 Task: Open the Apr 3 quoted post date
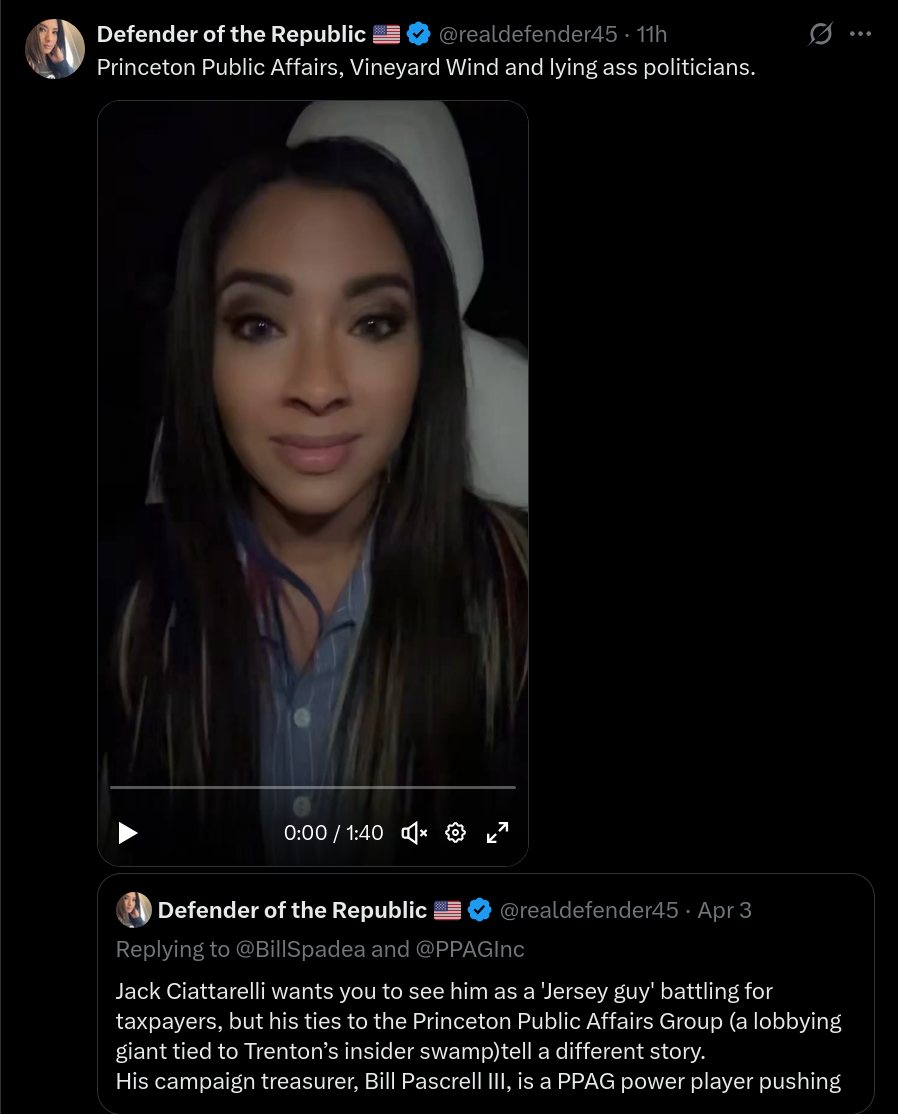(x=724, y=910)
